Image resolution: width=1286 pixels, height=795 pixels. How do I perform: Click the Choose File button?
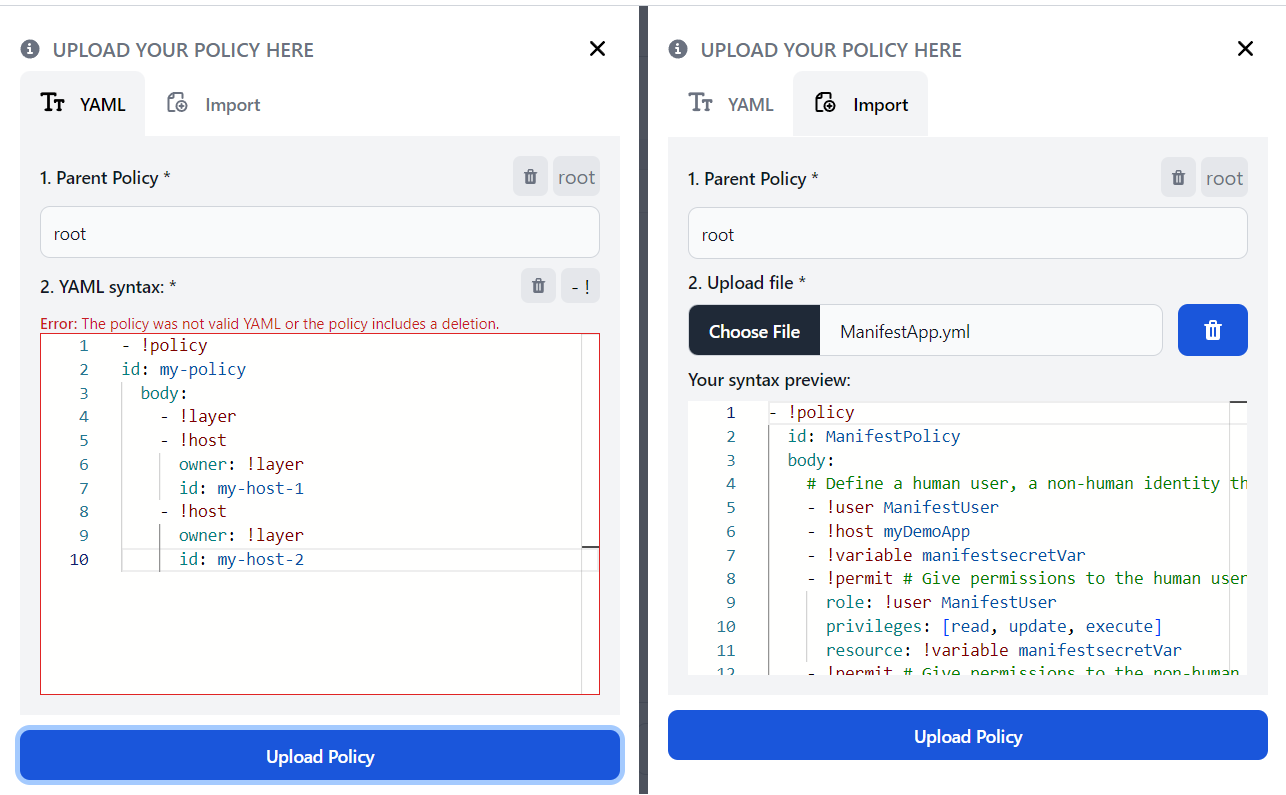754,331
